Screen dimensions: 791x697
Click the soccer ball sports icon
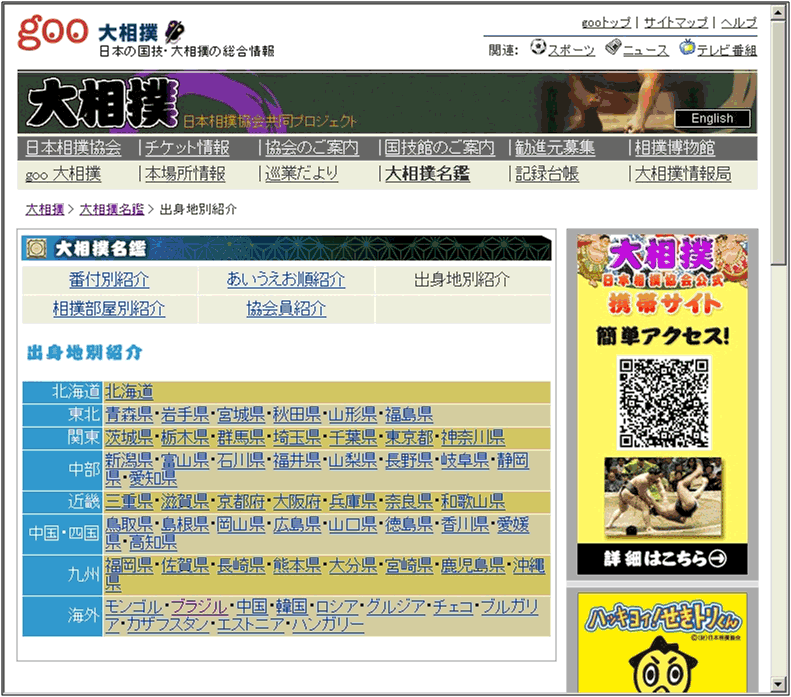point(538,48)
